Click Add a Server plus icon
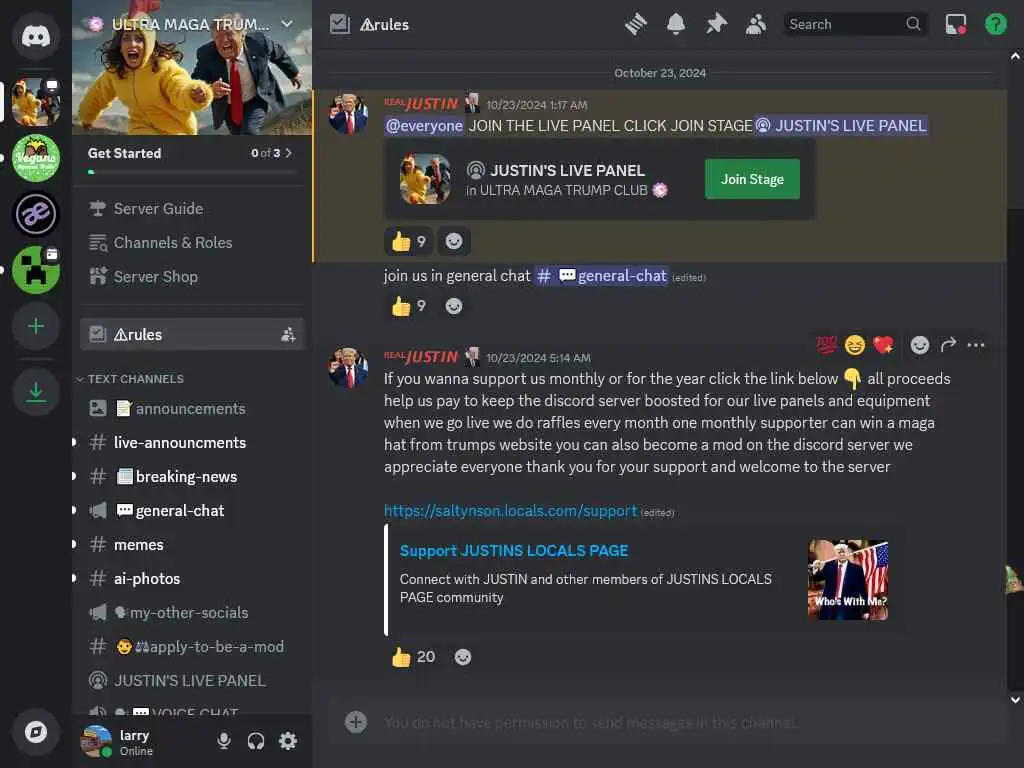The width and height of the screenshot is (1024, 768). tap(36, 326)
